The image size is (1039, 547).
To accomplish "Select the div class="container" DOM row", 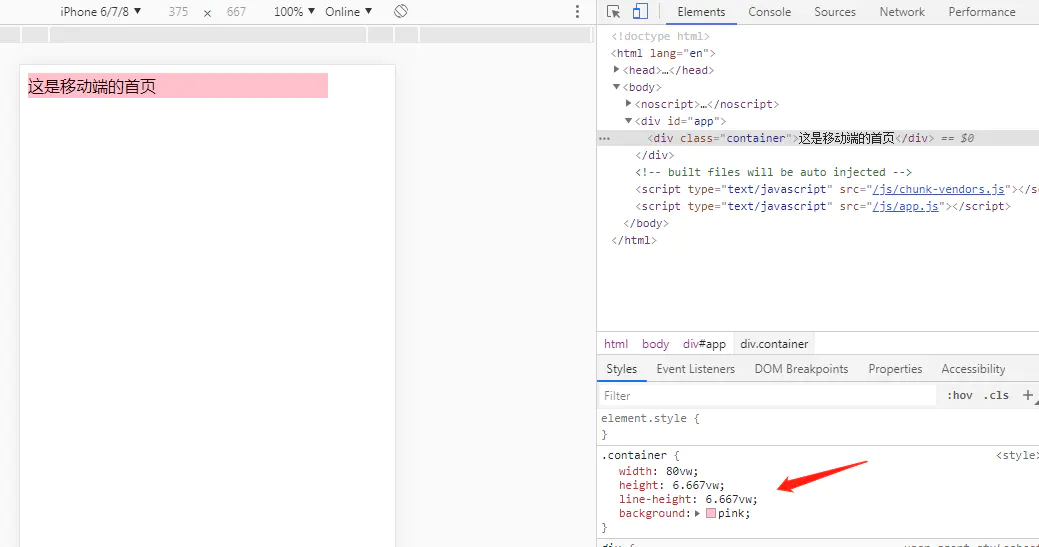I will pos(818,138).
